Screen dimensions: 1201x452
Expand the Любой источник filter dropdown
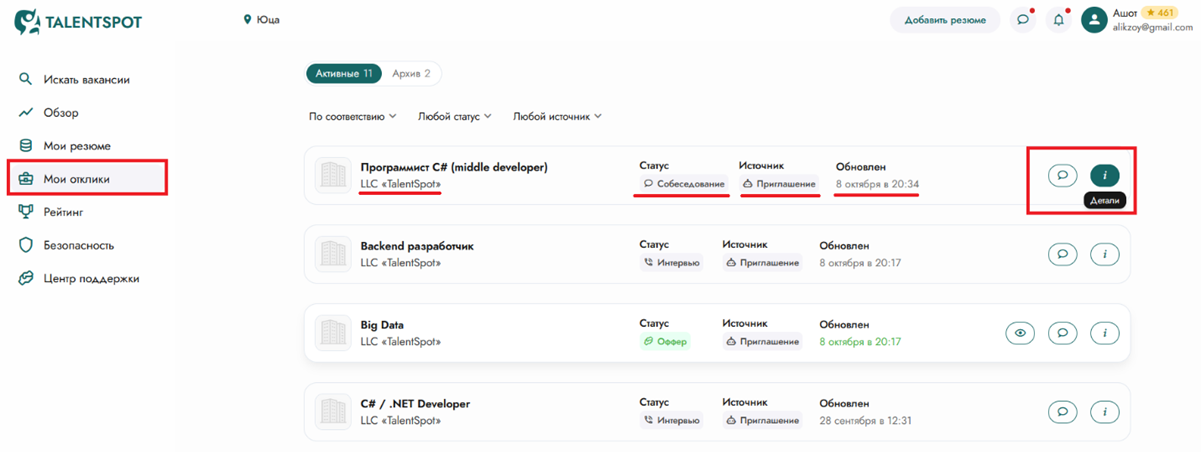coord(556,117)
